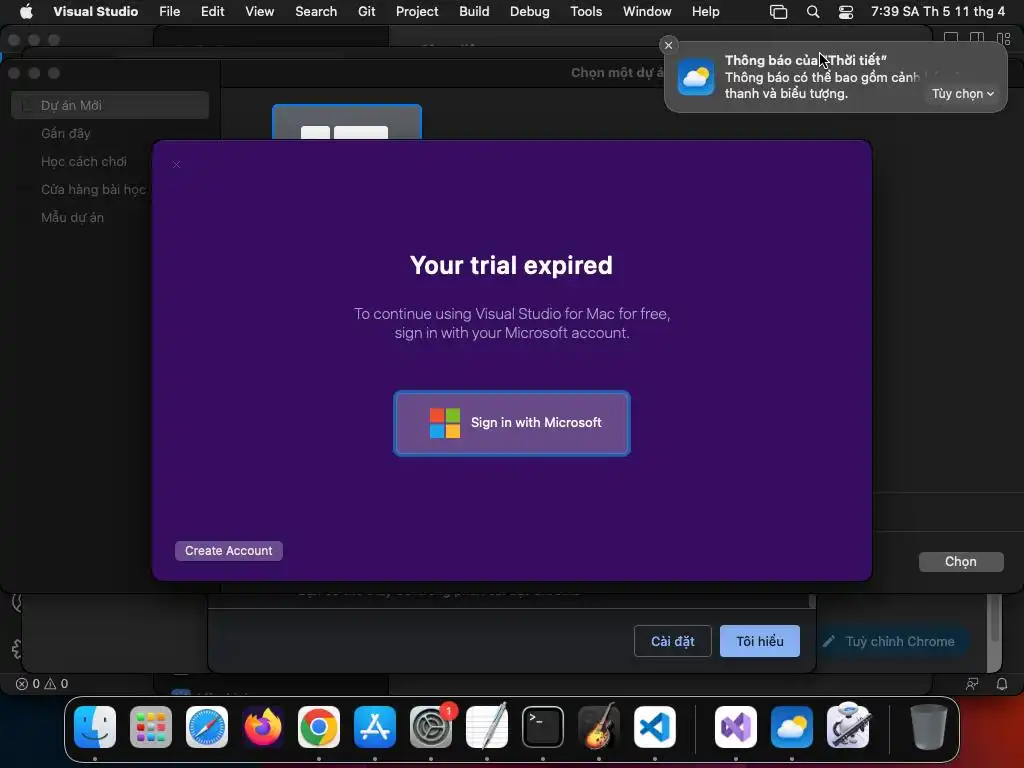
Task: Open Launchpad in the dock
Action: (151, 727)
